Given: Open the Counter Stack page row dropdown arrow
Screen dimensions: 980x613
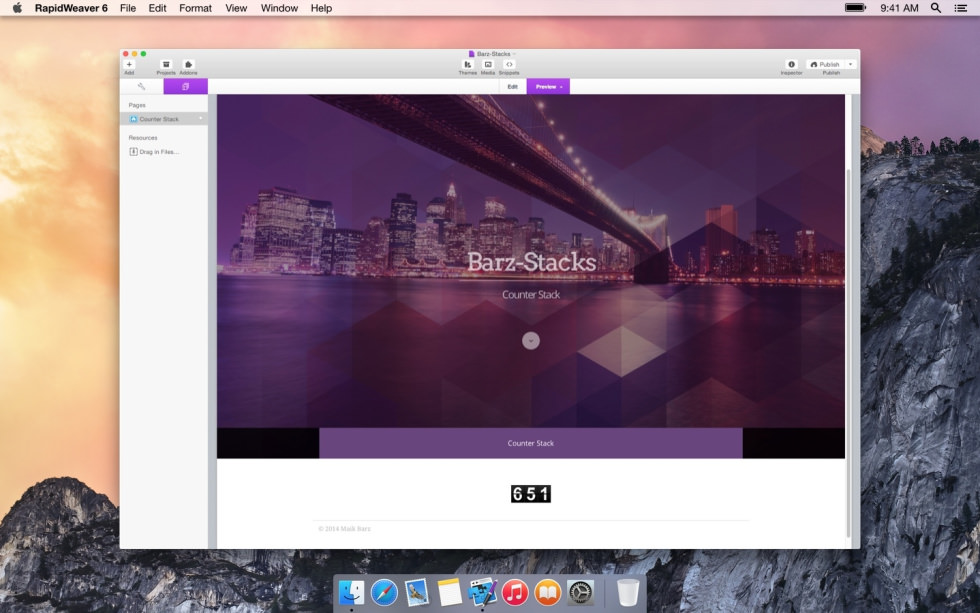Looking at the screenshot, I should pos(201,119).
